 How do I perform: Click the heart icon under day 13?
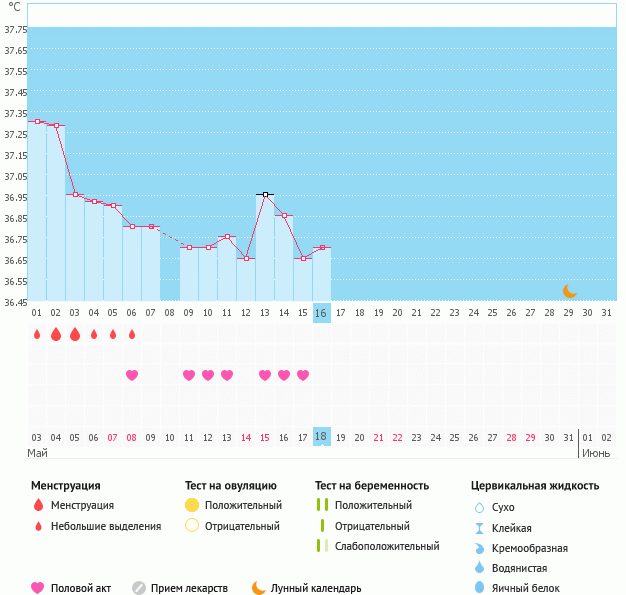click(x=265, y=375)
